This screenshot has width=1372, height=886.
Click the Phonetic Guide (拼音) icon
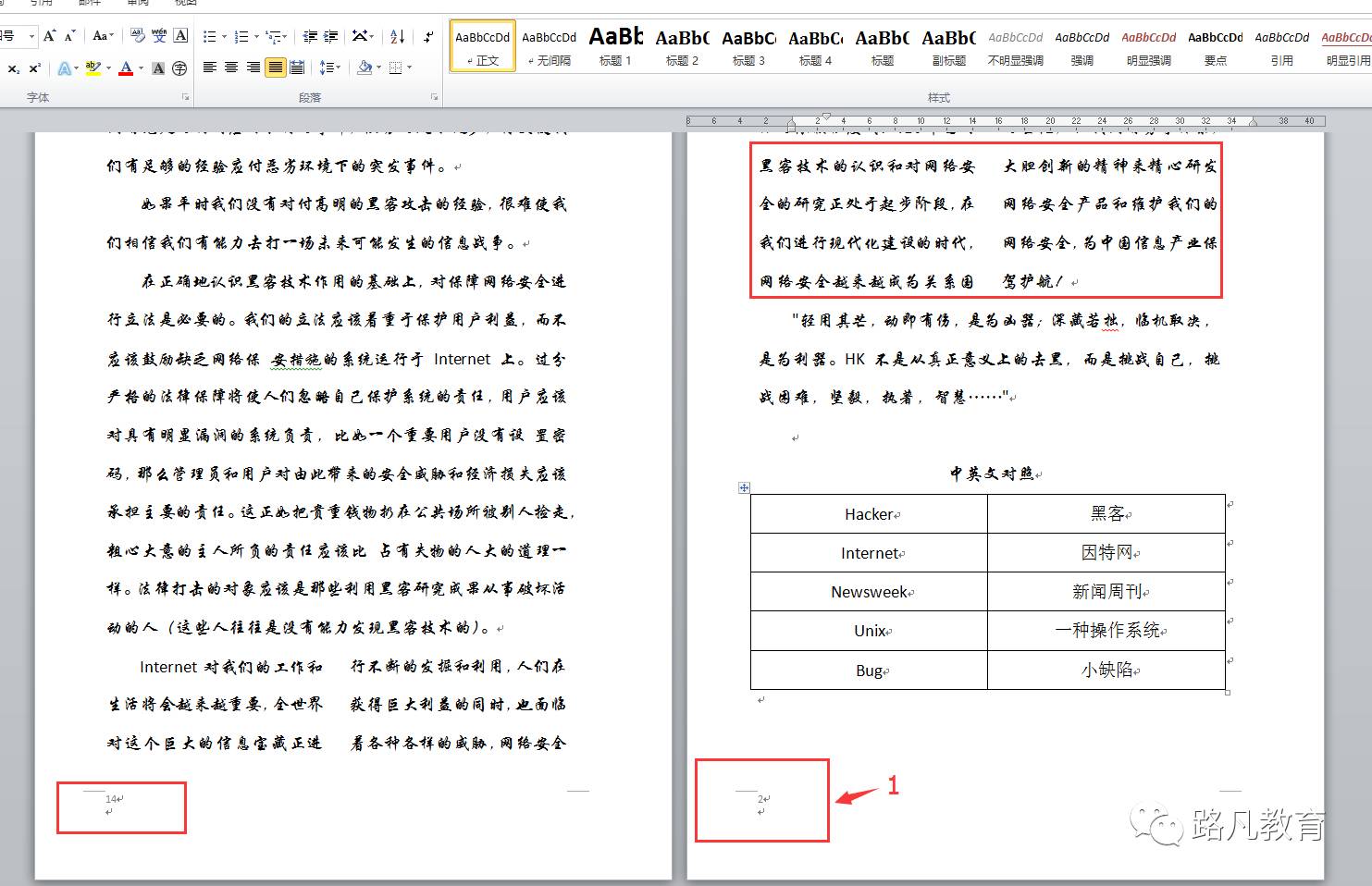159,36
